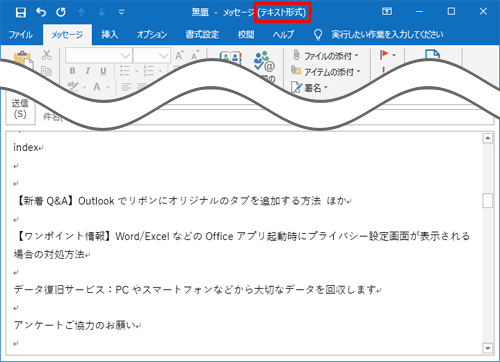The height and width of the screenshot is (362, 500).
Task: Open the Address Book icon
Action: point(231,56)
